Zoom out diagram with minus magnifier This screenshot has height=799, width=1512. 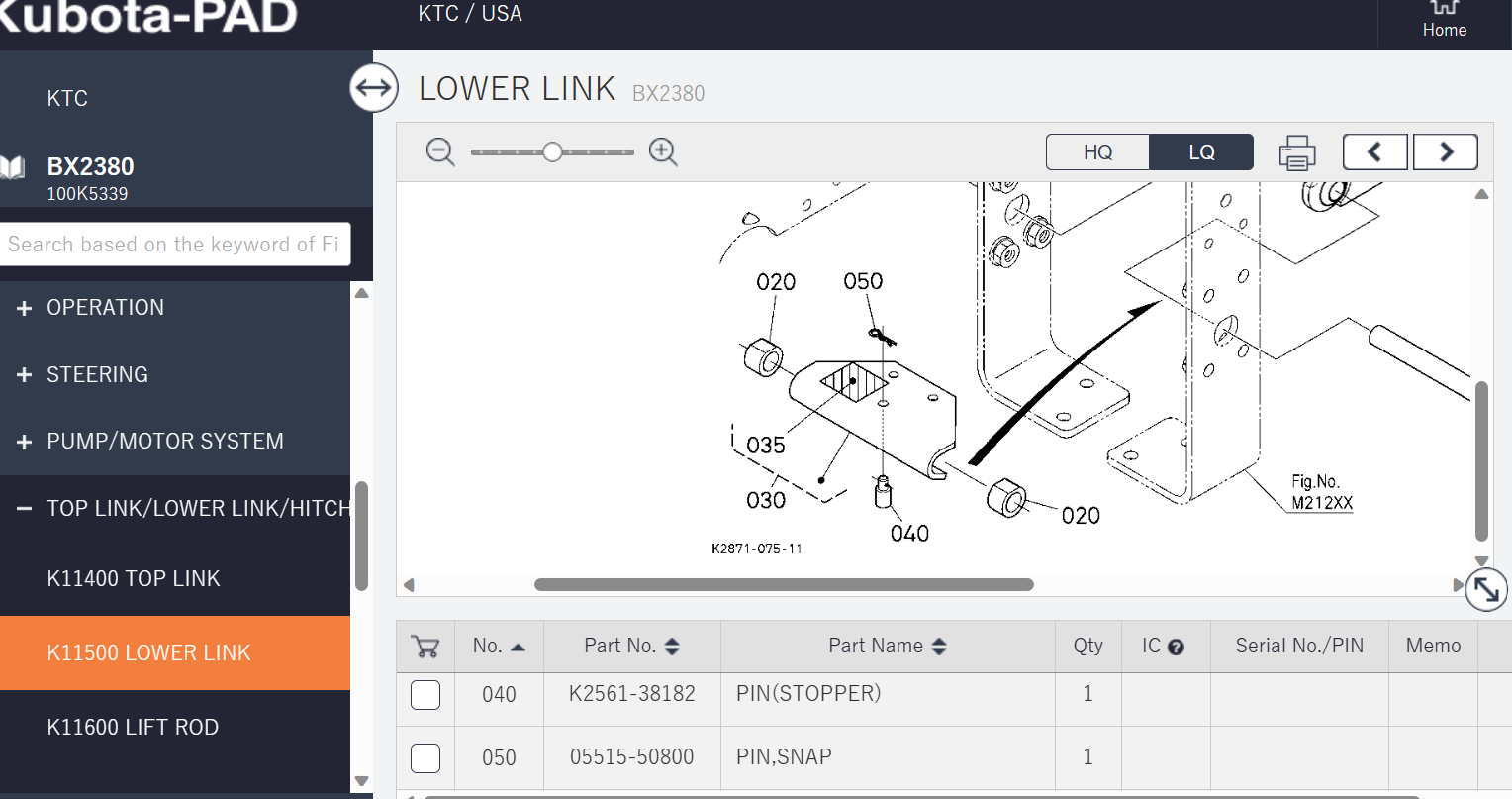440,152
